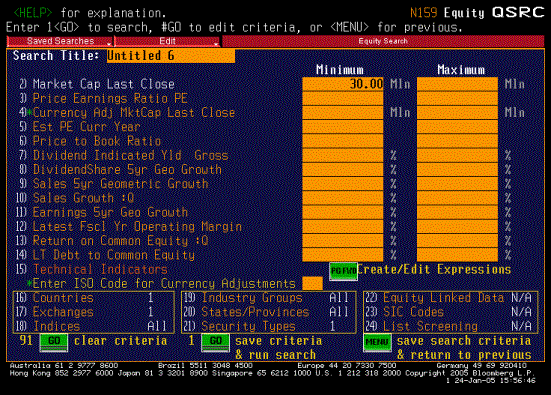
Task: Click the green PG FWD button
Action: tap(343, 271)
